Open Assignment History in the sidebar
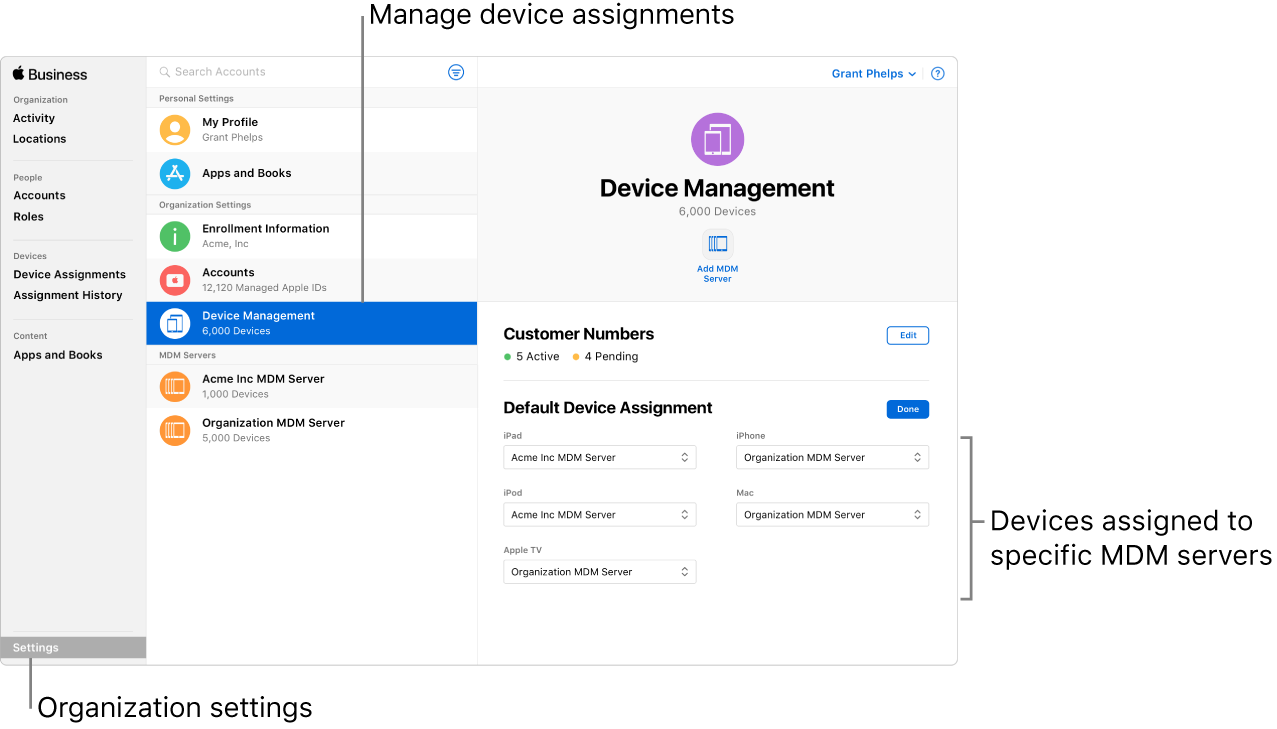The image size is (1277, 729). (67, 296)
